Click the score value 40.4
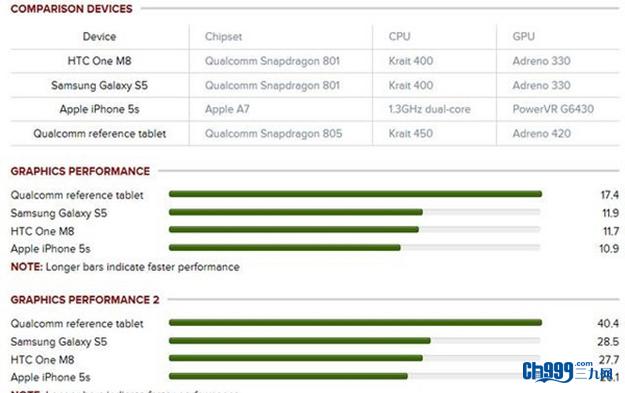Image resolution: width=625 pixels, height=393 pixels. pos(608,324)
